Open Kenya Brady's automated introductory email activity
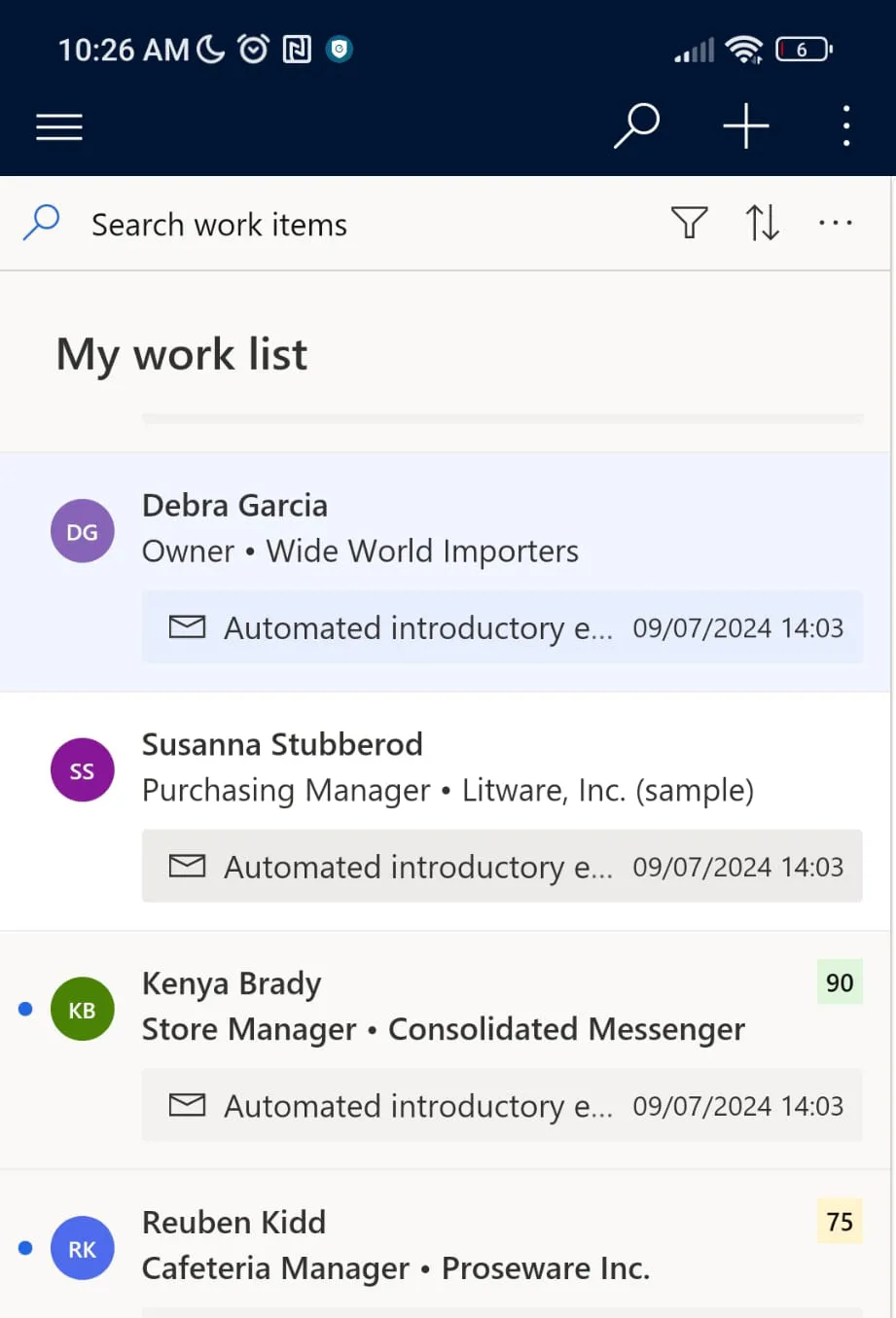Image resolution: width=896 pixels, height=1318 pixels. [x=502, y=1106]
